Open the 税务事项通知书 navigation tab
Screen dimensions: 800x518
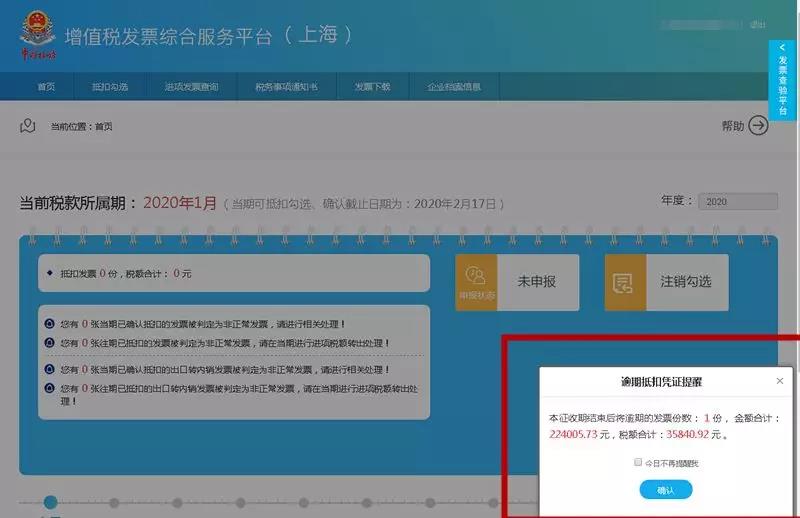(x=287, y=87)
